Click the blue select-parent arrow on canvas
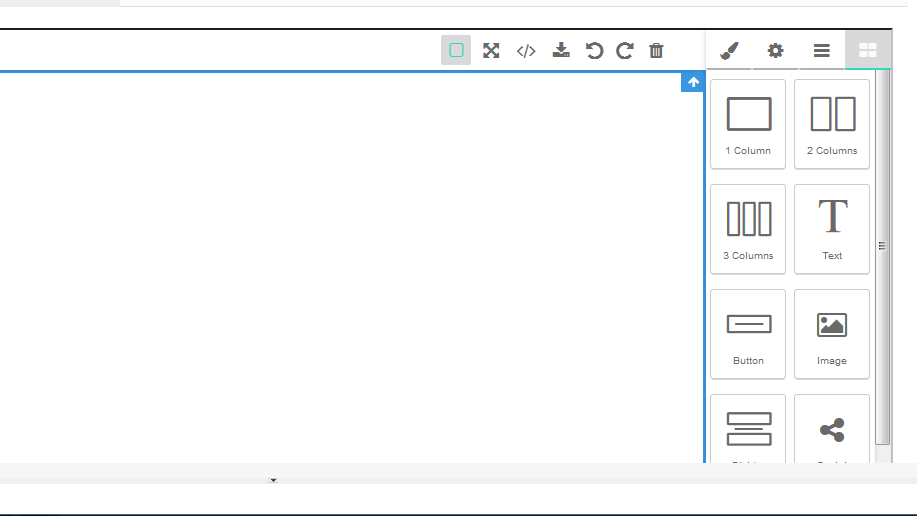The width and height of the screenshot is (917, 516). point(693,82)
